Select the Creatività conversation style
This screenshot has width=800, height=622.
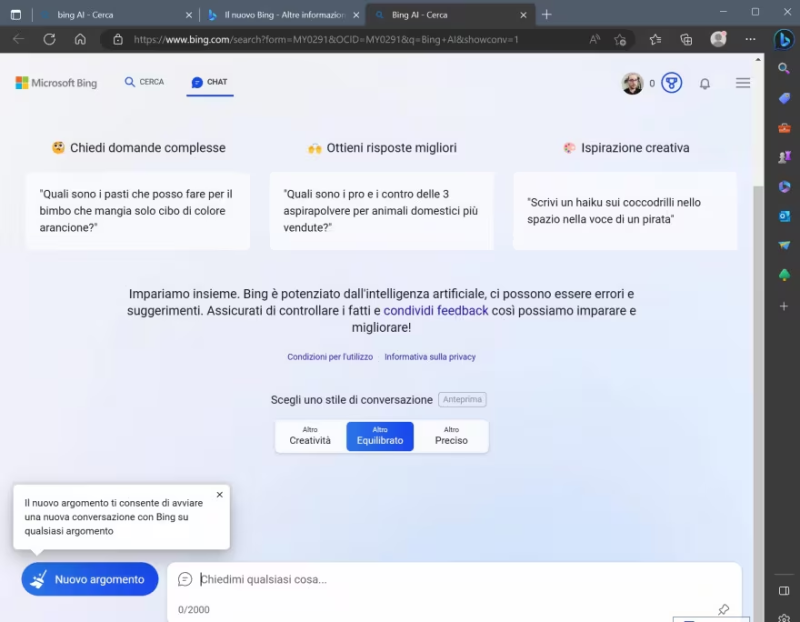point(310,436)
